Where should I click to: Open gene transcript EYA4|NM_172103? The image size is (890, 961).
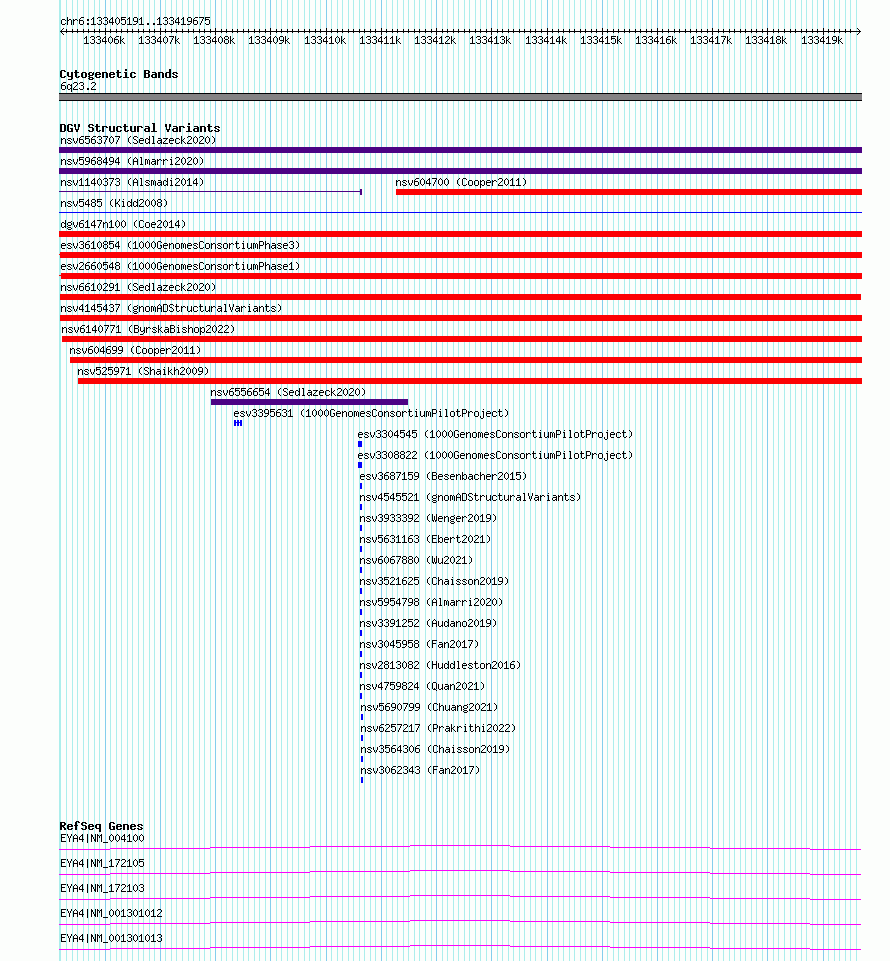pos(102,888)
